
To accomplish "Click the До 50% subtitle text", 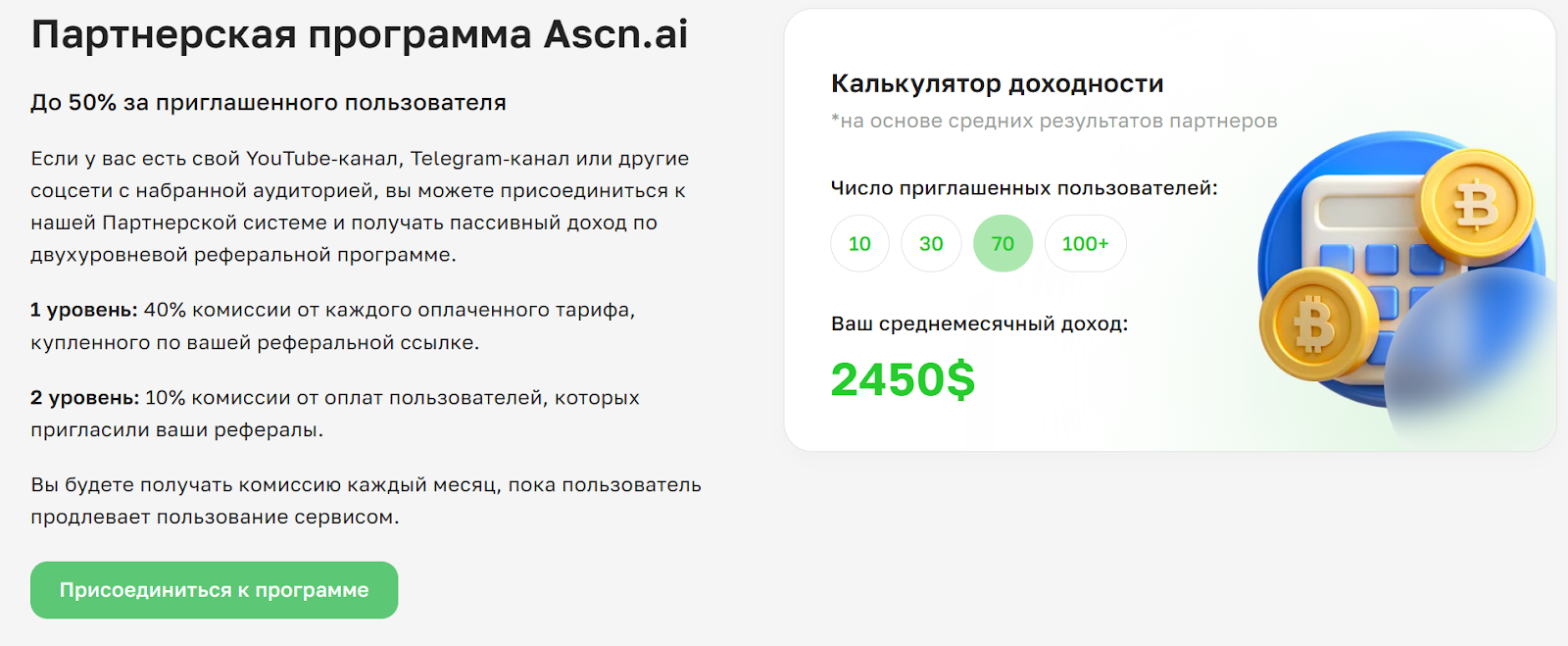I will pyautogui.click(x=269, y=100).
